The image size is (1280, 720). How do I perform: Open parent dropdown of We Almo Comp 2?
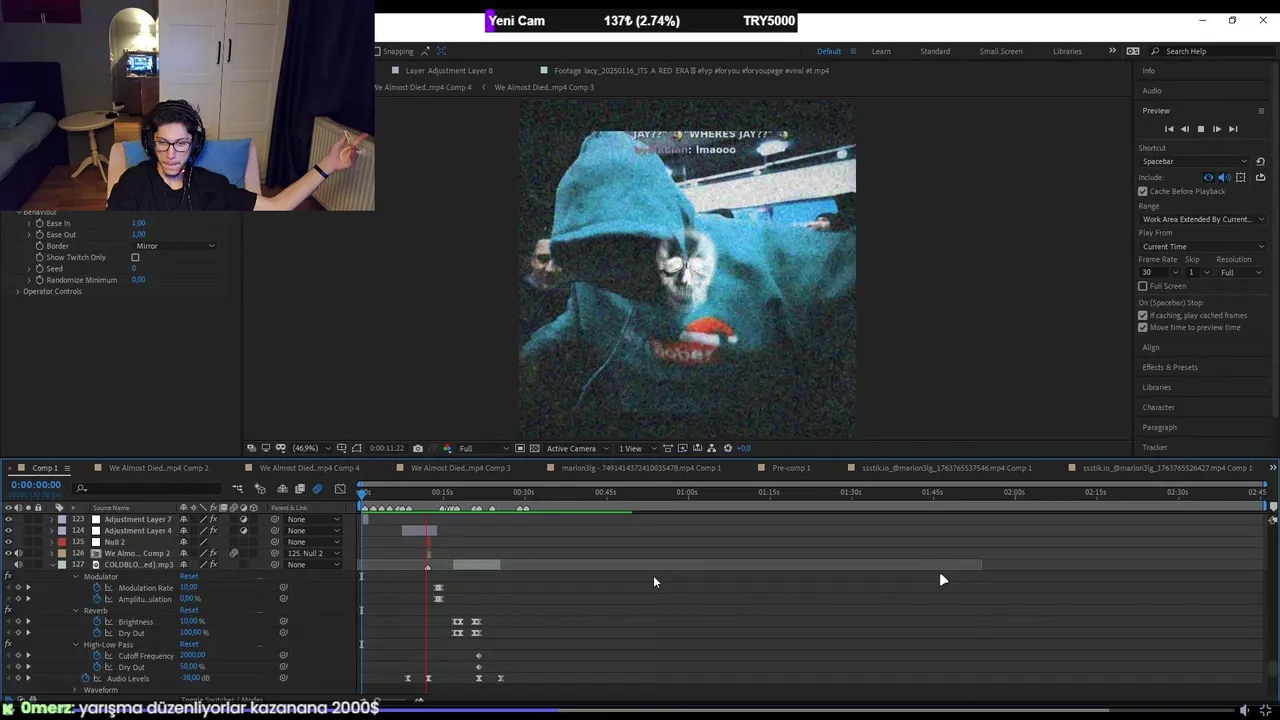313,553
